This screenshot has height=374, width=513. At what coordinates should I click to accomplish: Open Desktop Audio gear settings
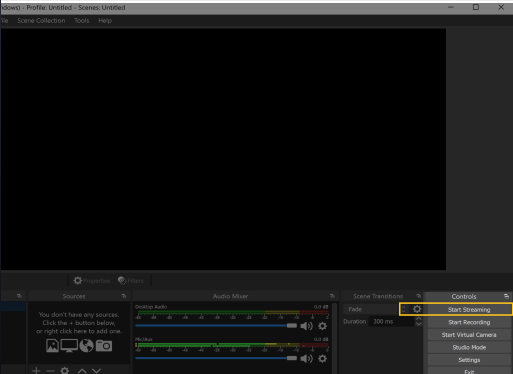pos(322,326)
